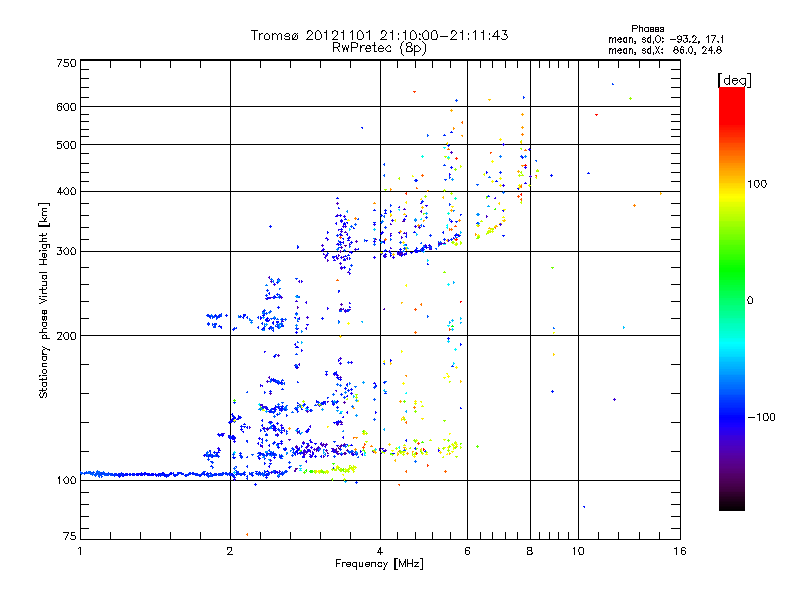
Task: Click the "10" MHz frequency tick label
Action: point(578,551)
